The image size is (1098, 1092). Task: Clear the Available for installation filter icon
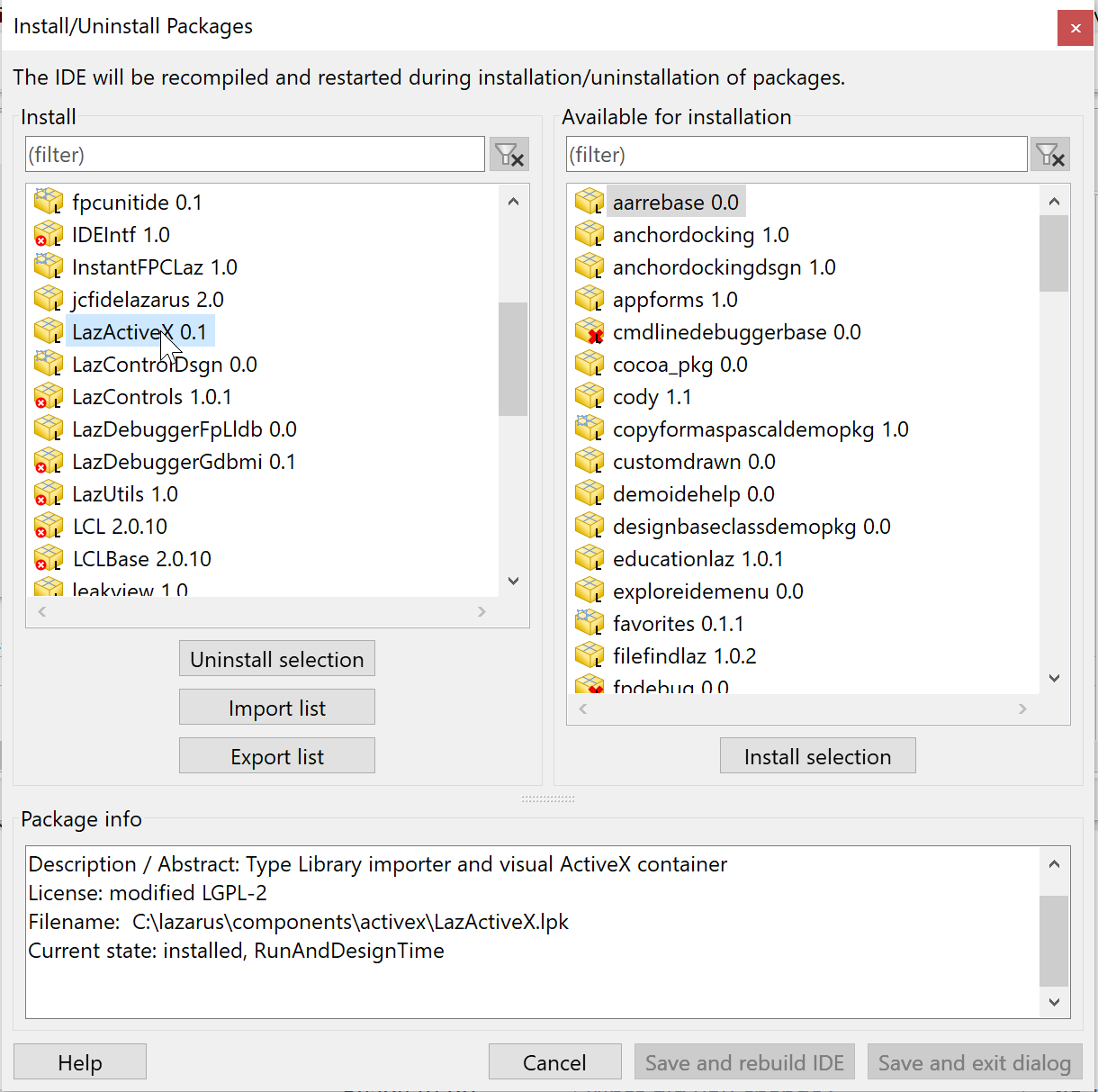(1049, 155)
